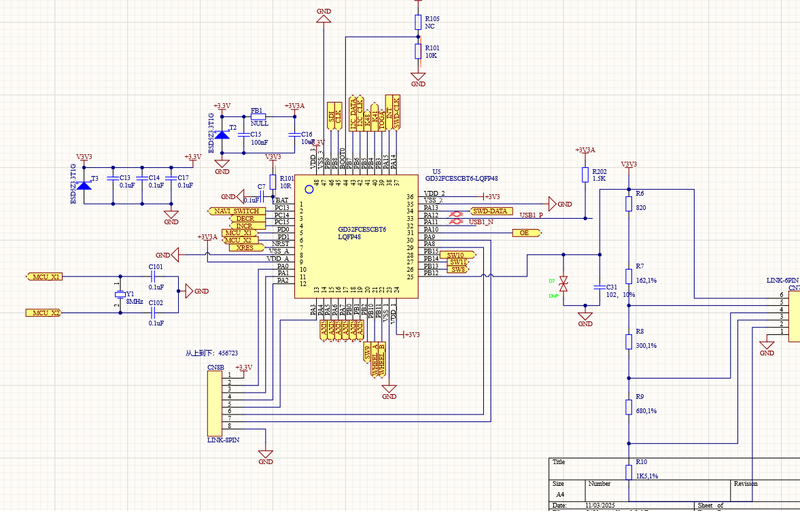Select the Y1 8MHz crystal symbol

point(120,294)
